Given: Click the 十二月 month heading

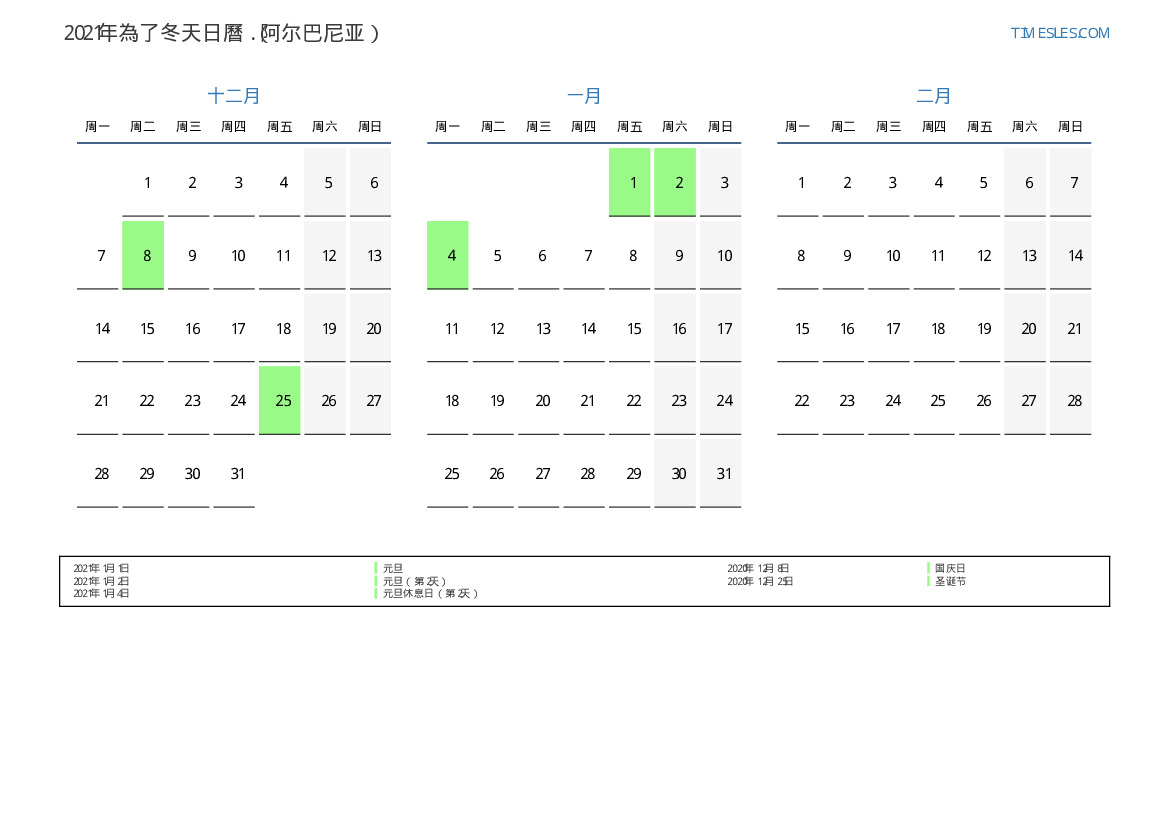Looking at the screenshot, I should pos(234,96).
